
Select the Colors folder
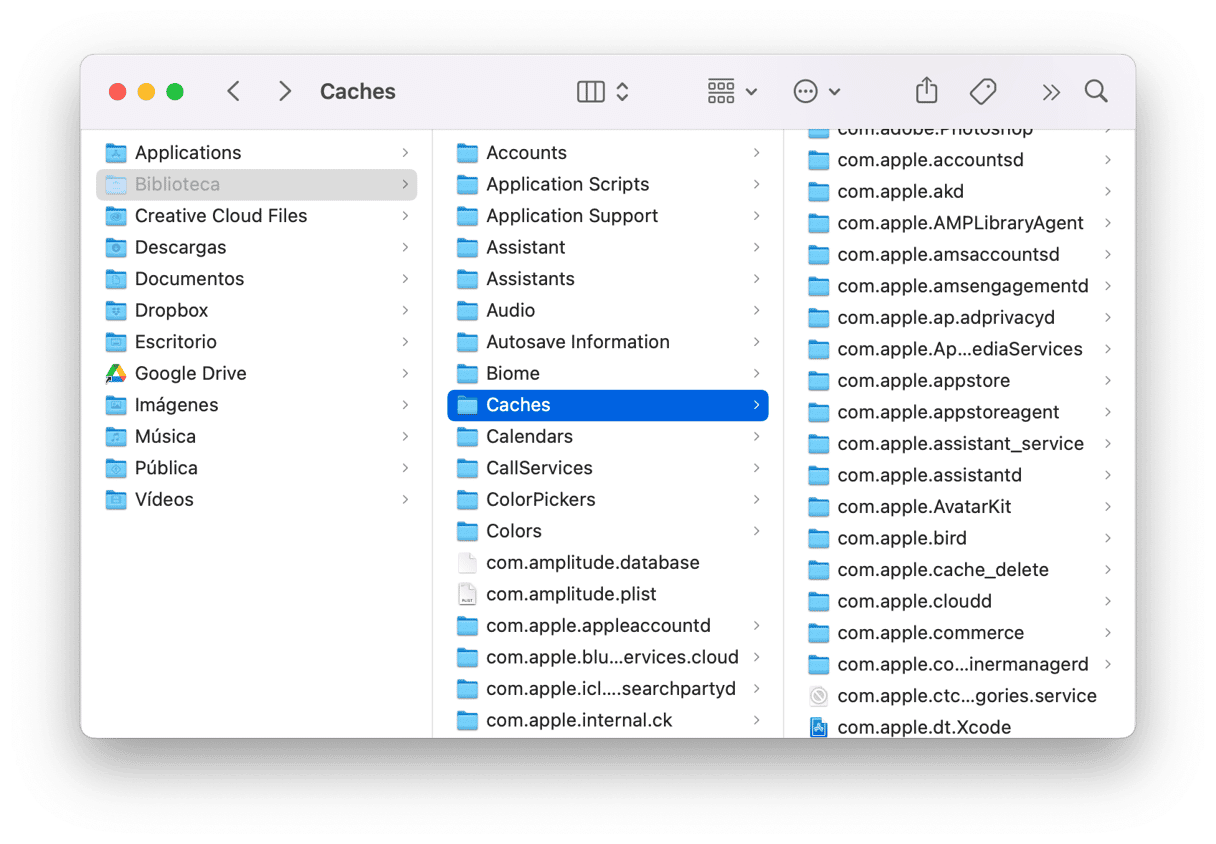point(608,531)
